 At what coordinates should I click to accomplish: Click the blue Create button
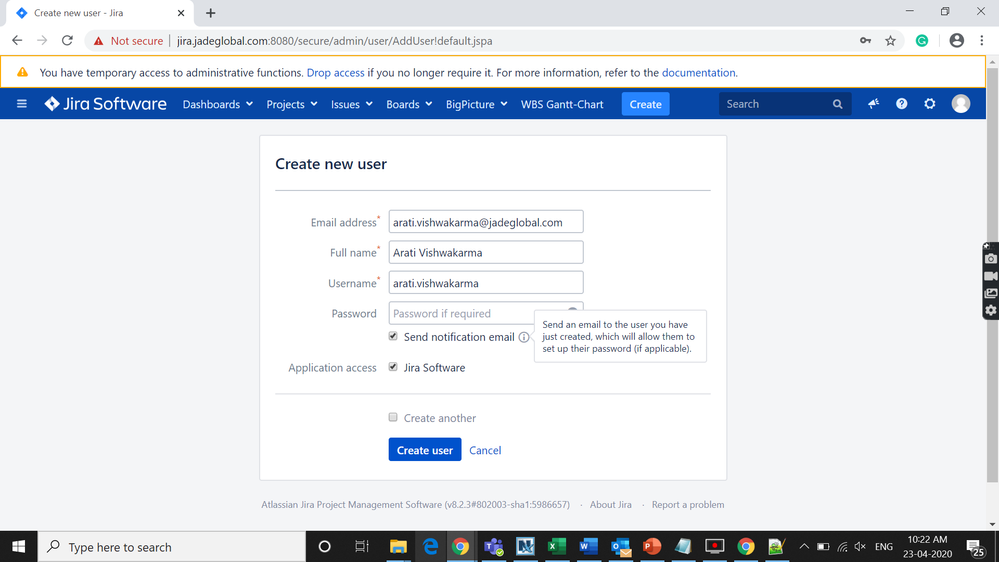click(x=645, y=104)
